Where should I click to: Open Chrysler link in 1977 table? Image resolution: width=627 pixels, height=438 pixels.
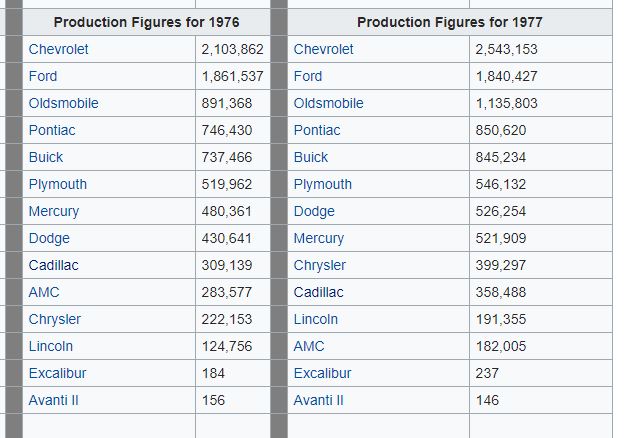point(320,265)
